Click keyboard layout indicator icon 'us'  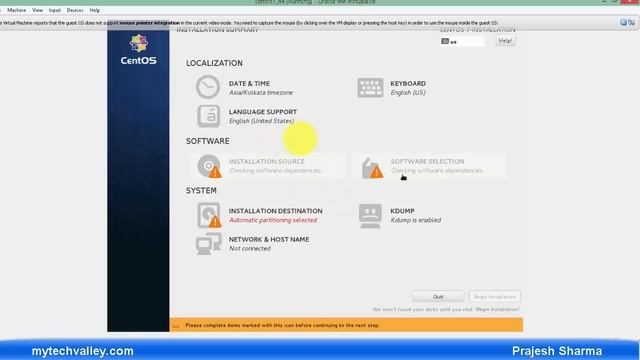[445, 41]
